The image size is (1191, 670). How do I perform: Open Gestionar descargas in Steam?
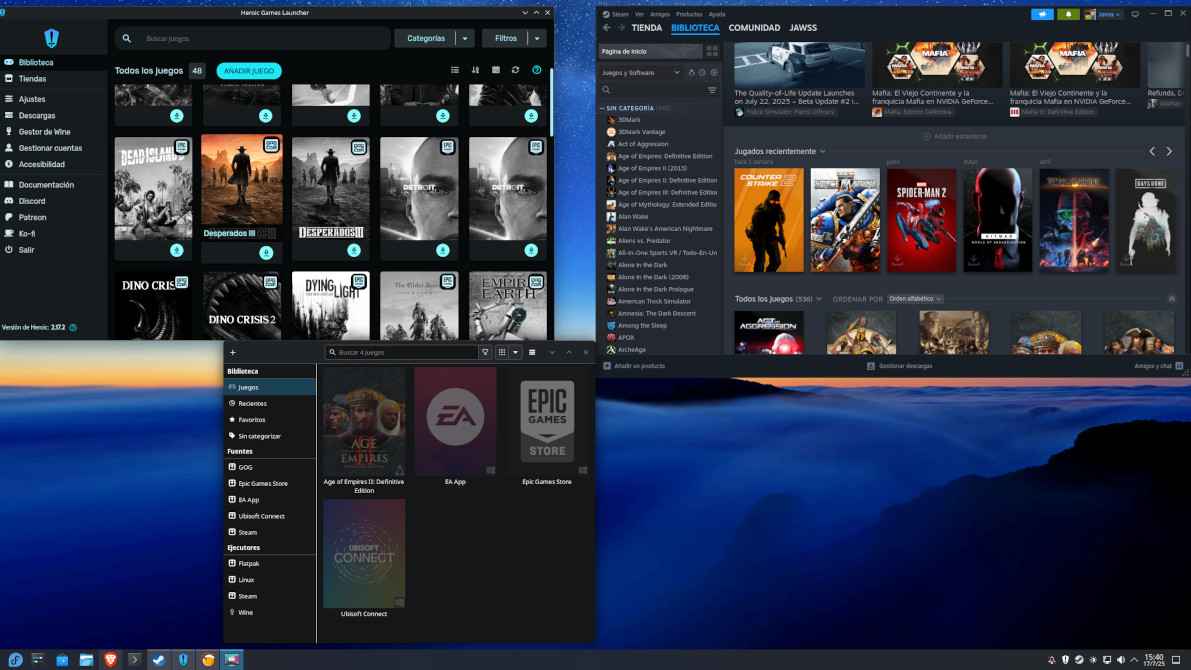(x=900, y=366)
